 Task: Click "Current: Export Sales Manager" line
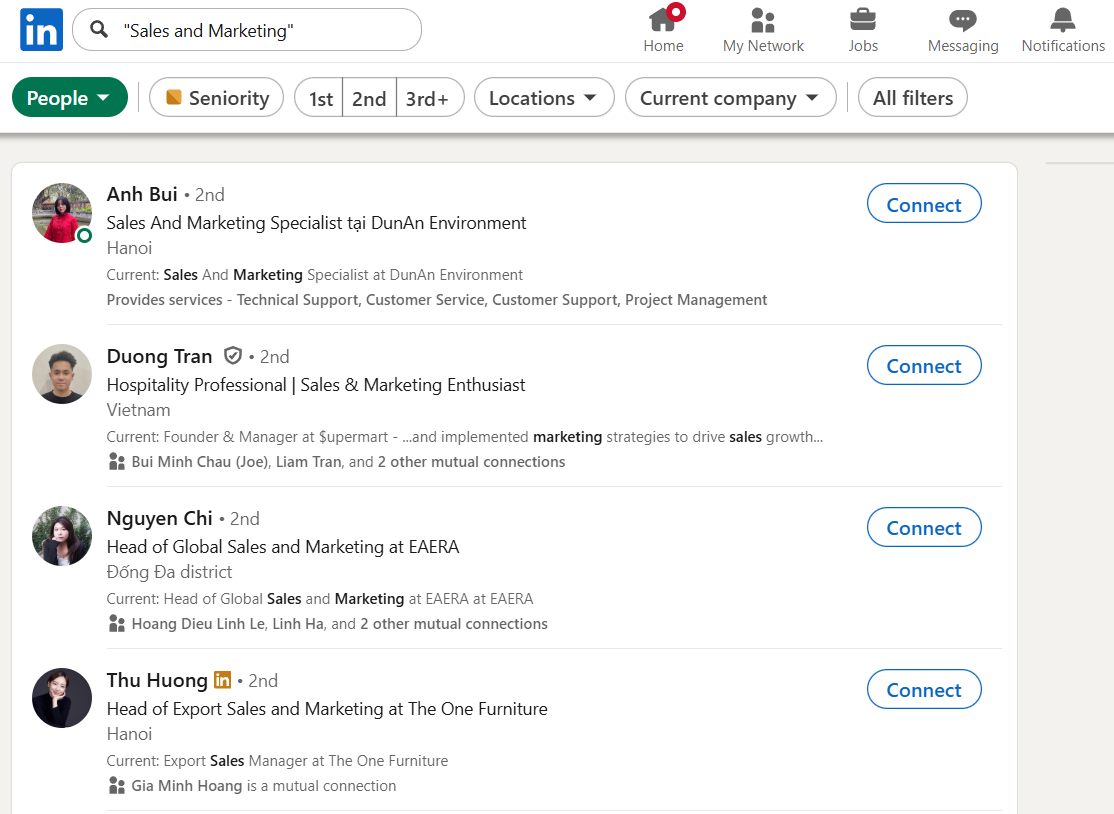(277, 761)
